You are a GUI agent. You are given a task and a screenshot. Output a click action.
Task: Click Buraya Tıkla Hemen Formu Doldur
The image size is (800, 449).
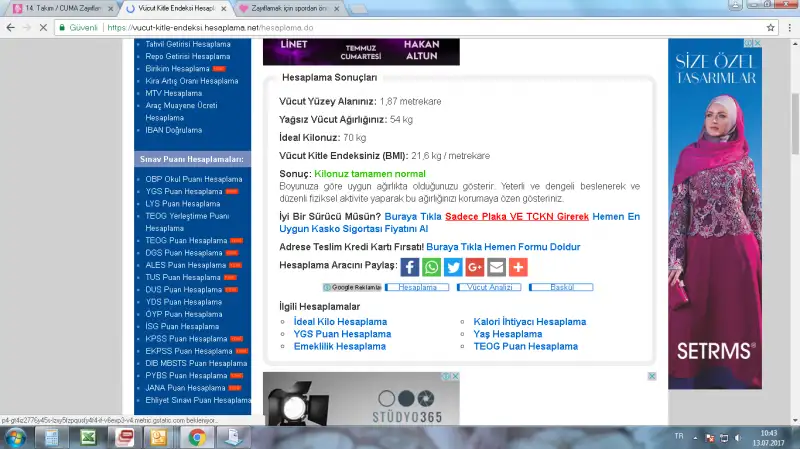point(503,247)
